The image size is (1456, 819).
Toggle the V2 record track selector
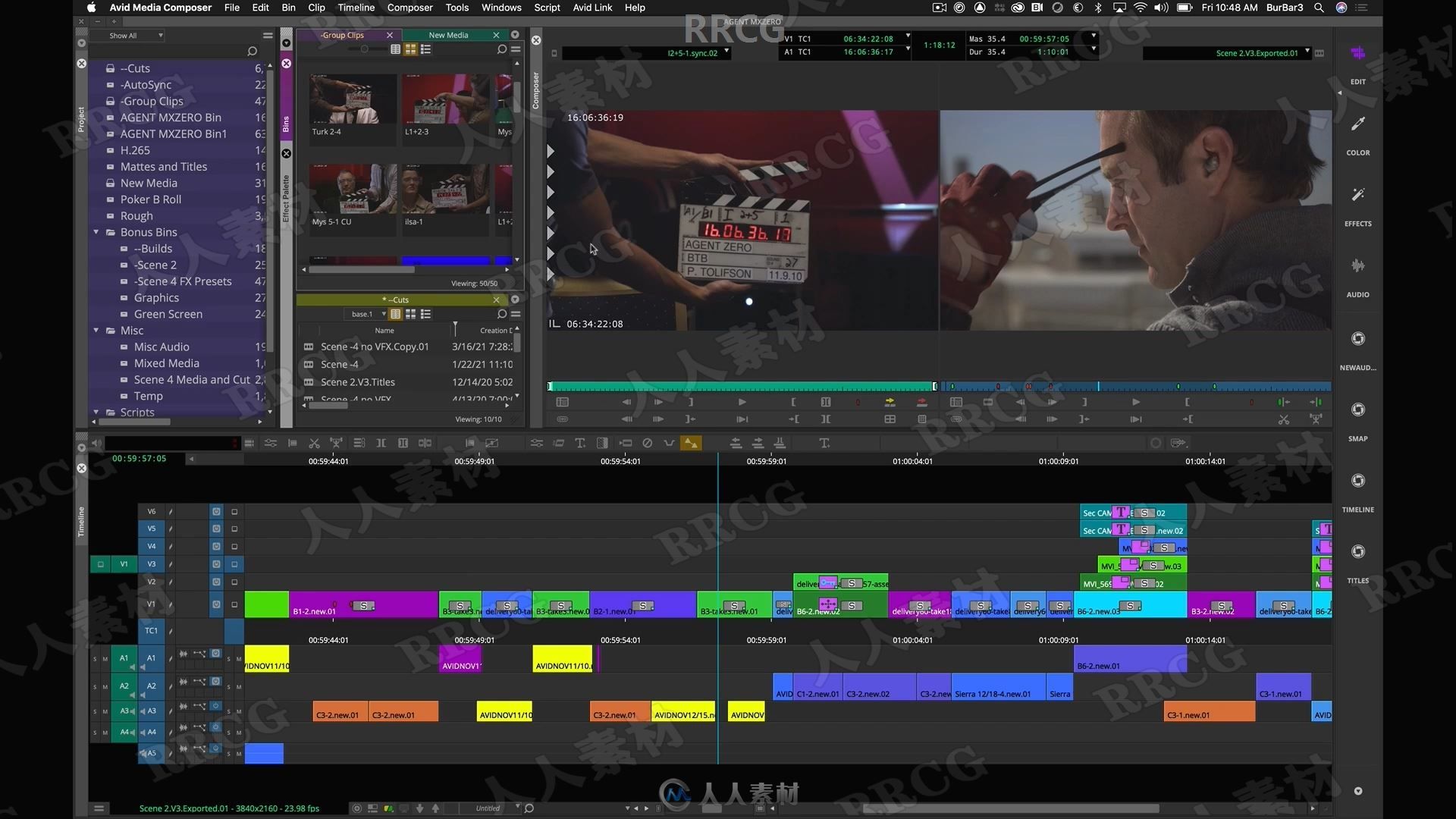(x=151, y=582)
